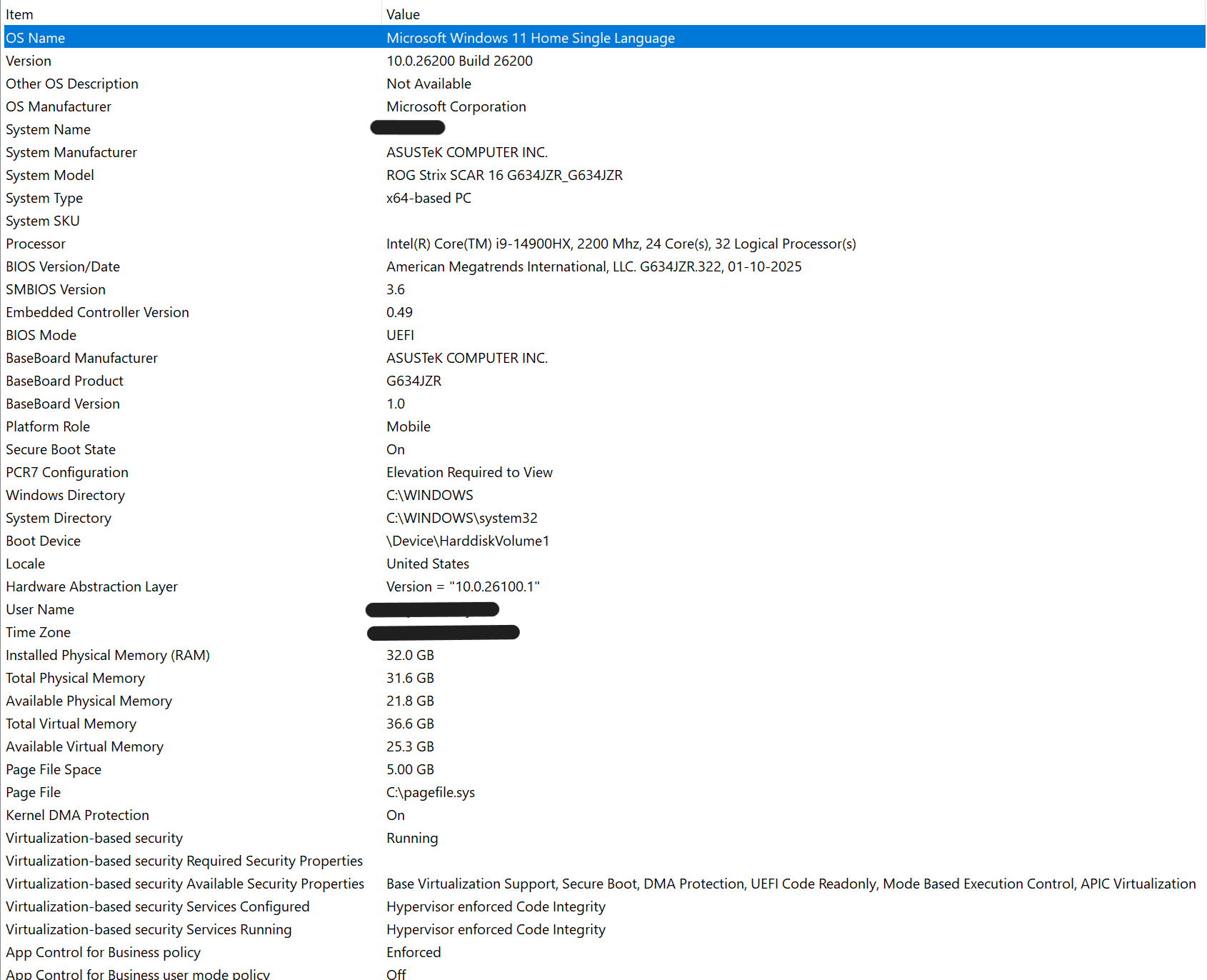Select the Windows Directory row
This screenshot has height=980, width=1207.
605,494
